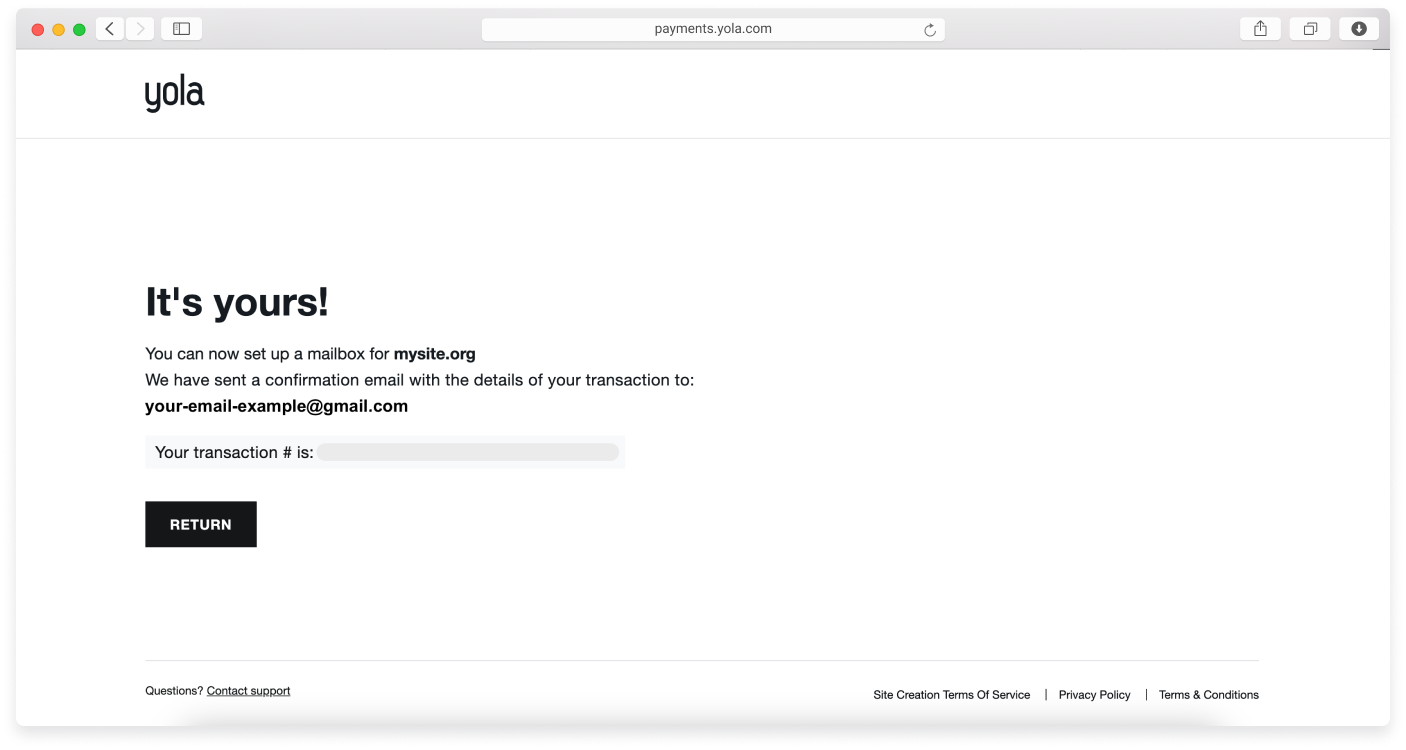The width and height of the screenshot is (1406, 750).
Task: Click the It's yours! heading
Action: click(x=236, y=302)
